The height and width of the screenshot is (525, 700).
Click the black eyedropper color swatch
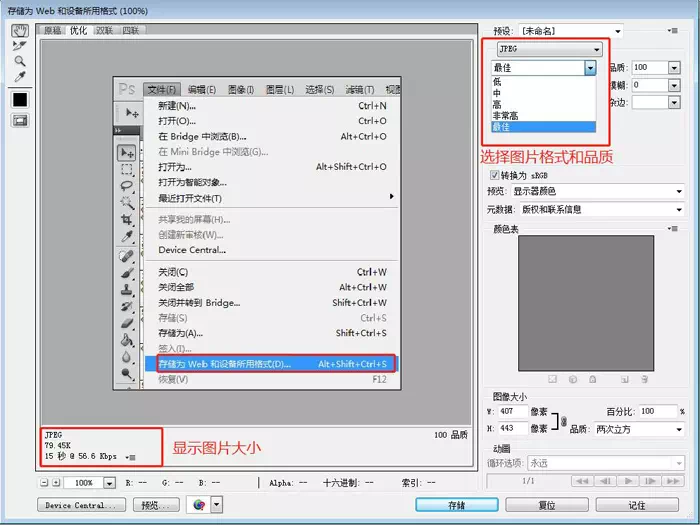(x=19, y=100)
